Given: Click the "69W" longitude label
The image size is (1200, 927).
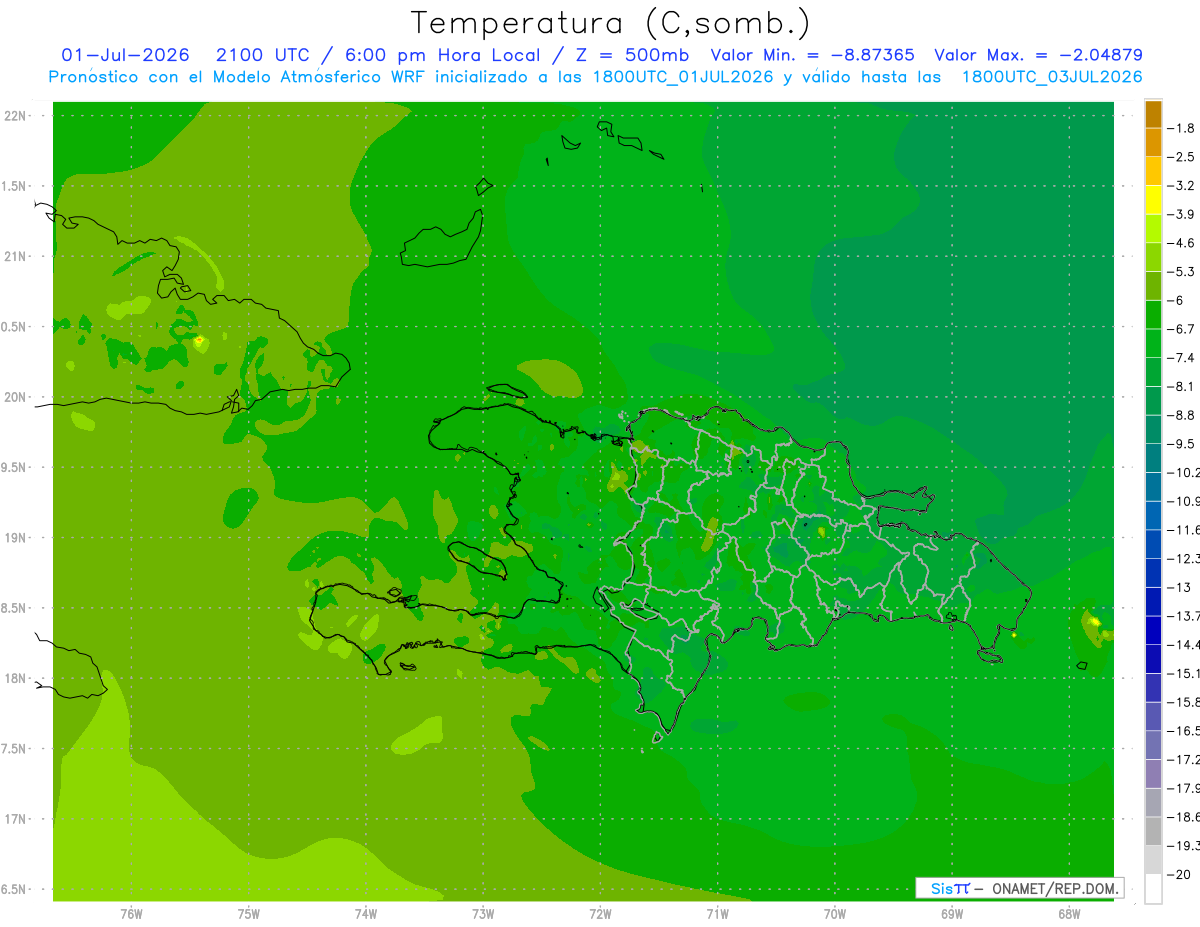Looking at the screenshot, I should click(952, 913).
